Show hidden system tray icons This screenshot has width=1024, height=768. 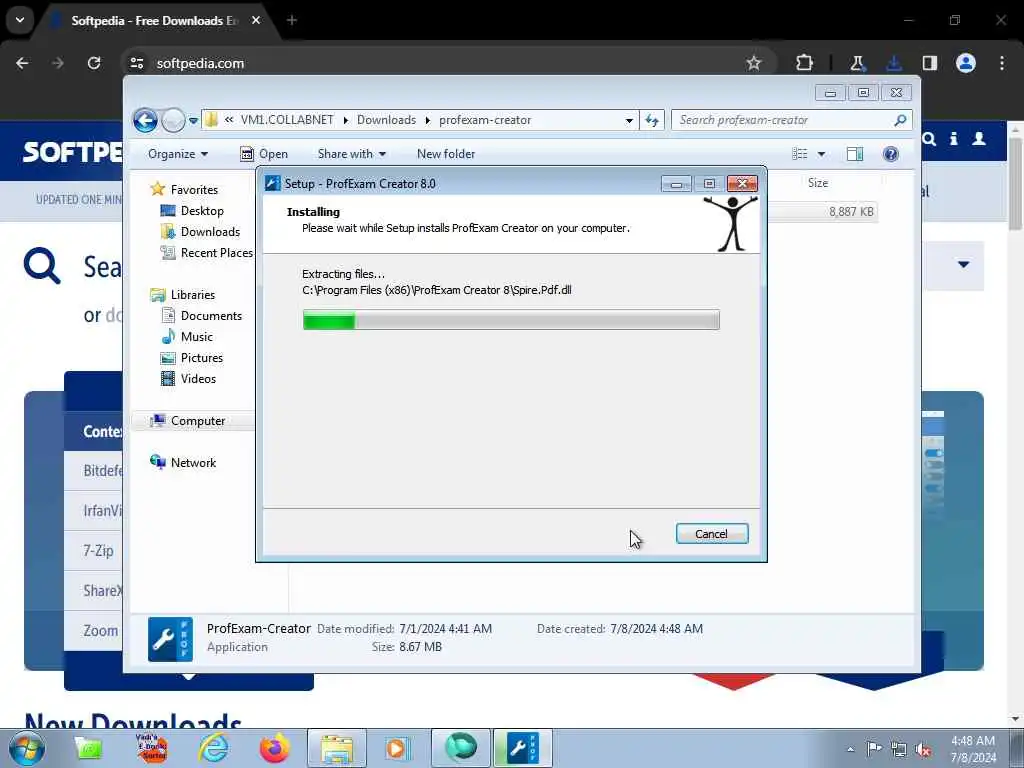click(850, 749)
